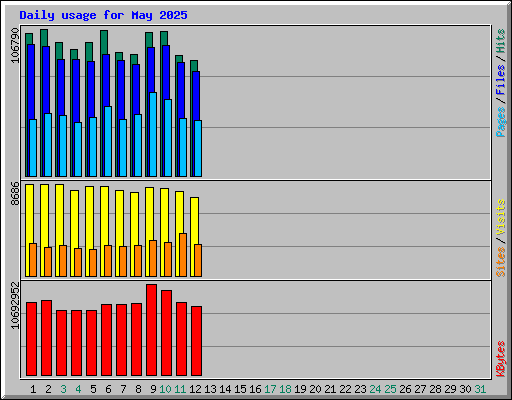
Task: Click the red KBytes bar for day 1
Action: [x=31, y=339]
